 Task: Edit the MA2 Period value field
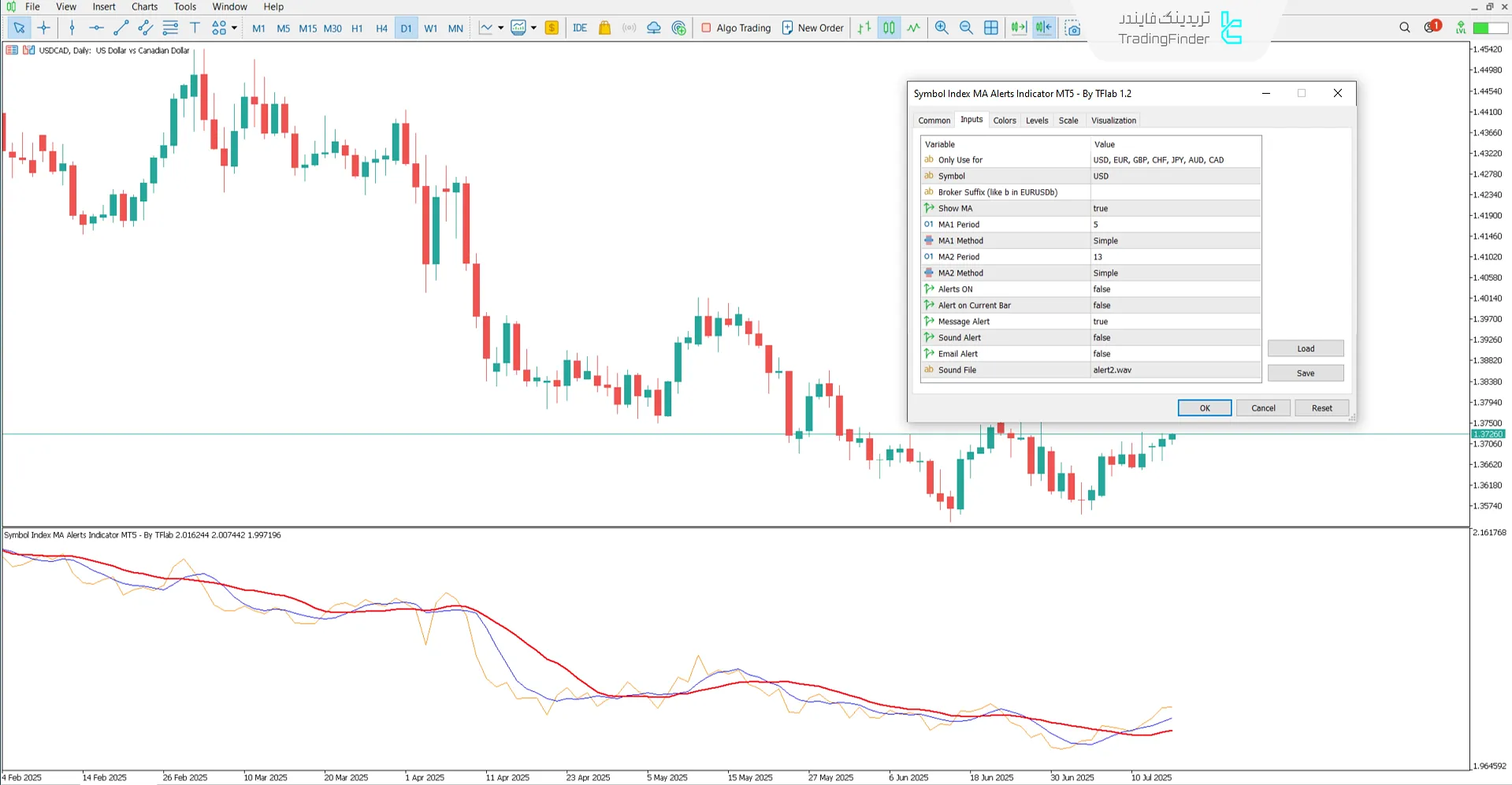point(1174,257)
